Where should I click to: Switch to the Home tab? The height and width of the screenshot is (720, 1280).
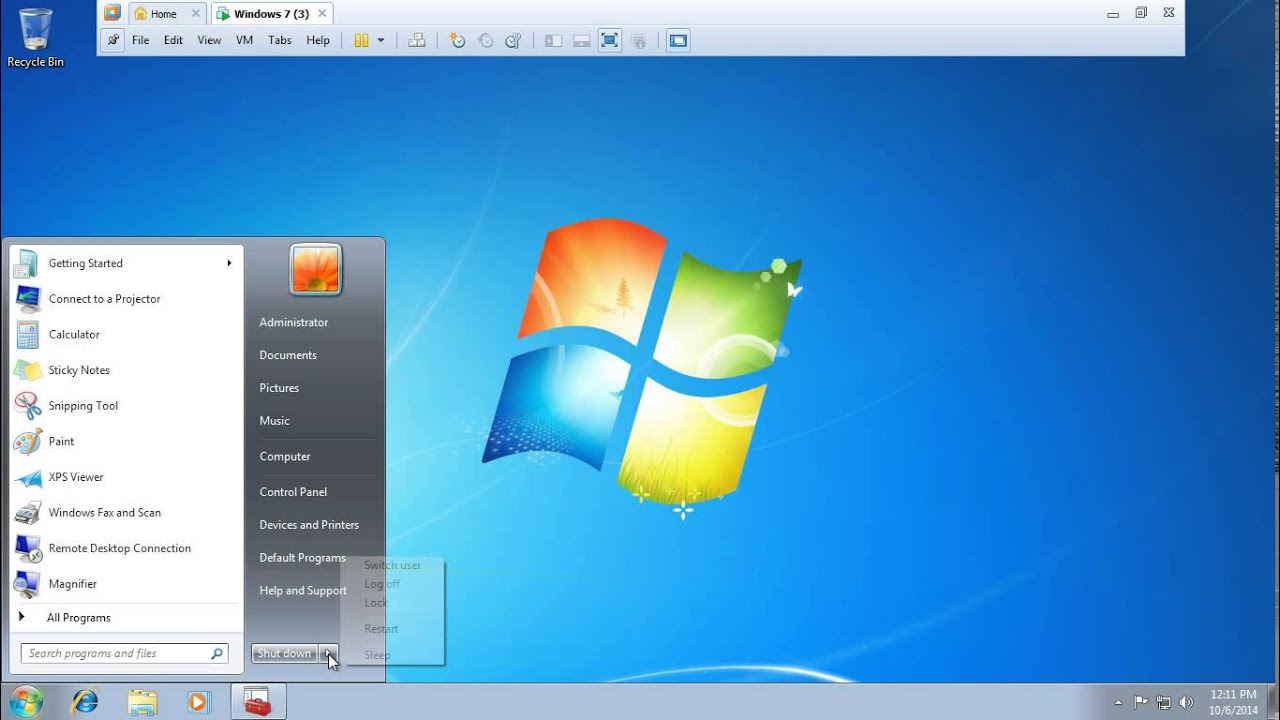point(163,14)
